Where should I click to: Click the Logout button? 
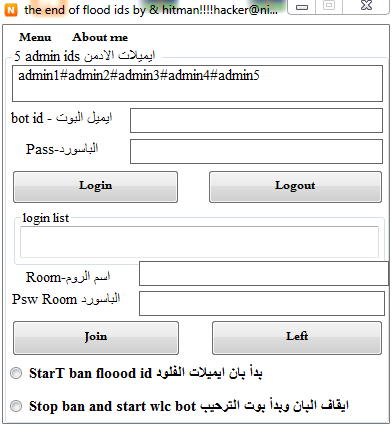(x=295, y=187)
